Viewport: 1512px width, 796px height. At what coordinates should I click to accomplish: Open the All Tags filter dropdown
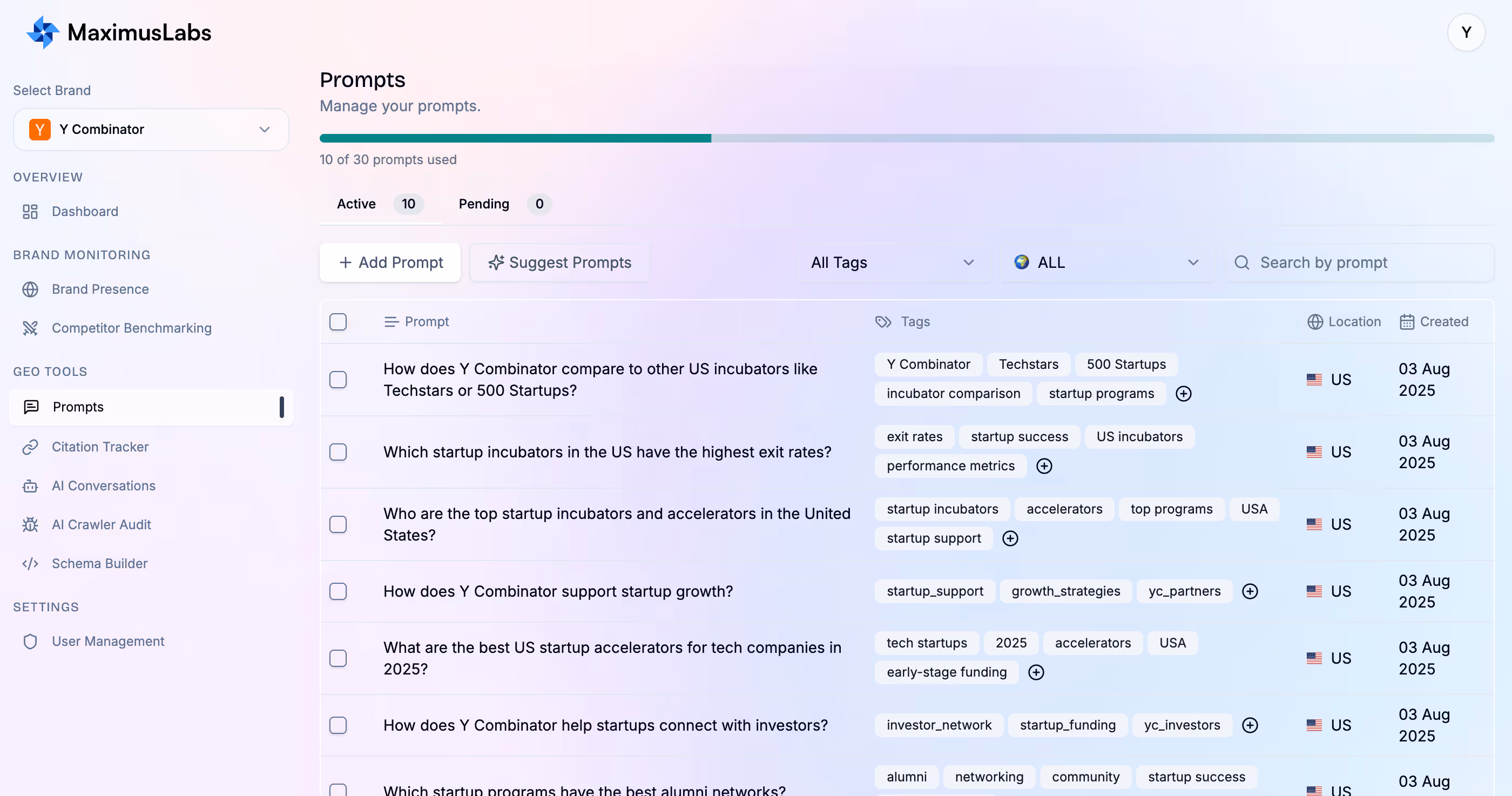coord(892,262)
